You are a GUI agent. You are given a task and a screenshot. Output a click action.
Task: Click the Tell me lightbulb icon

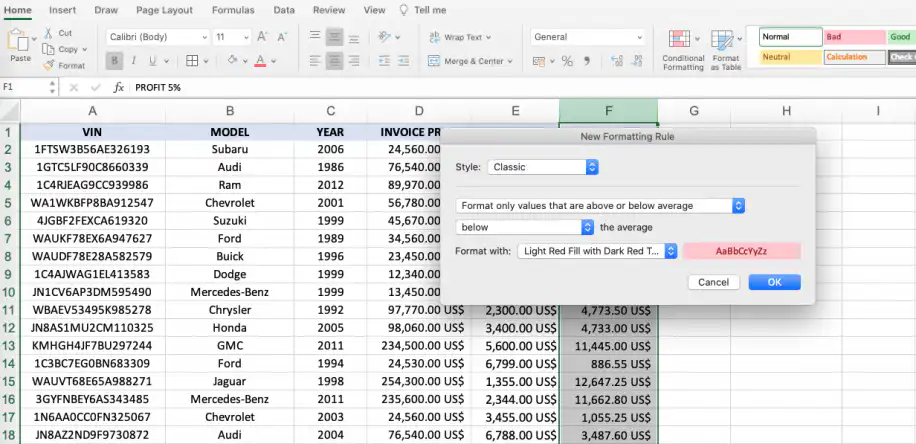[x=403, y=10]
